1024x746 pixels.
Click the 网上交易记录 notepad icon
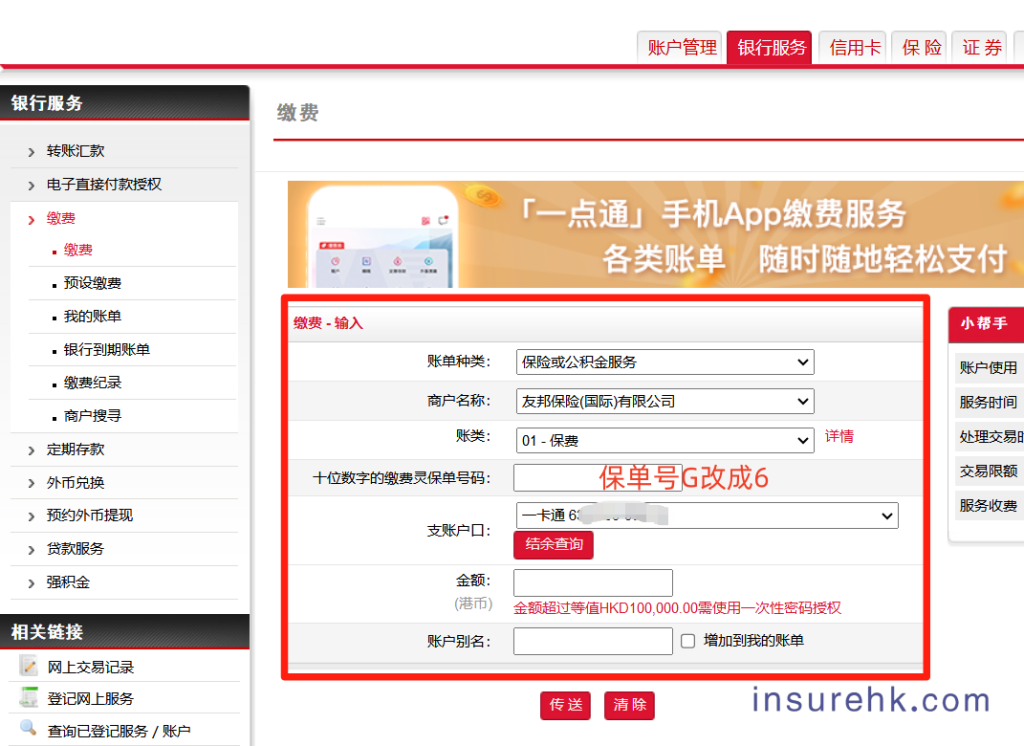[x=29, y=665]
